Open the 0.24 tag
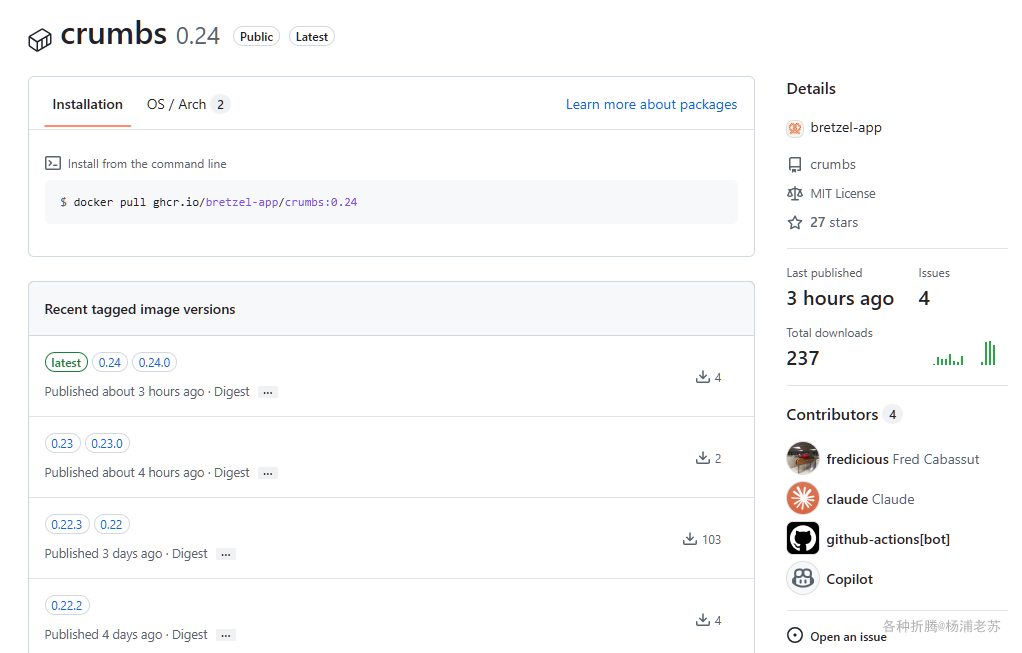This screenshot has height=653, width=1022. pyautogui.click(x=110, y=362)
